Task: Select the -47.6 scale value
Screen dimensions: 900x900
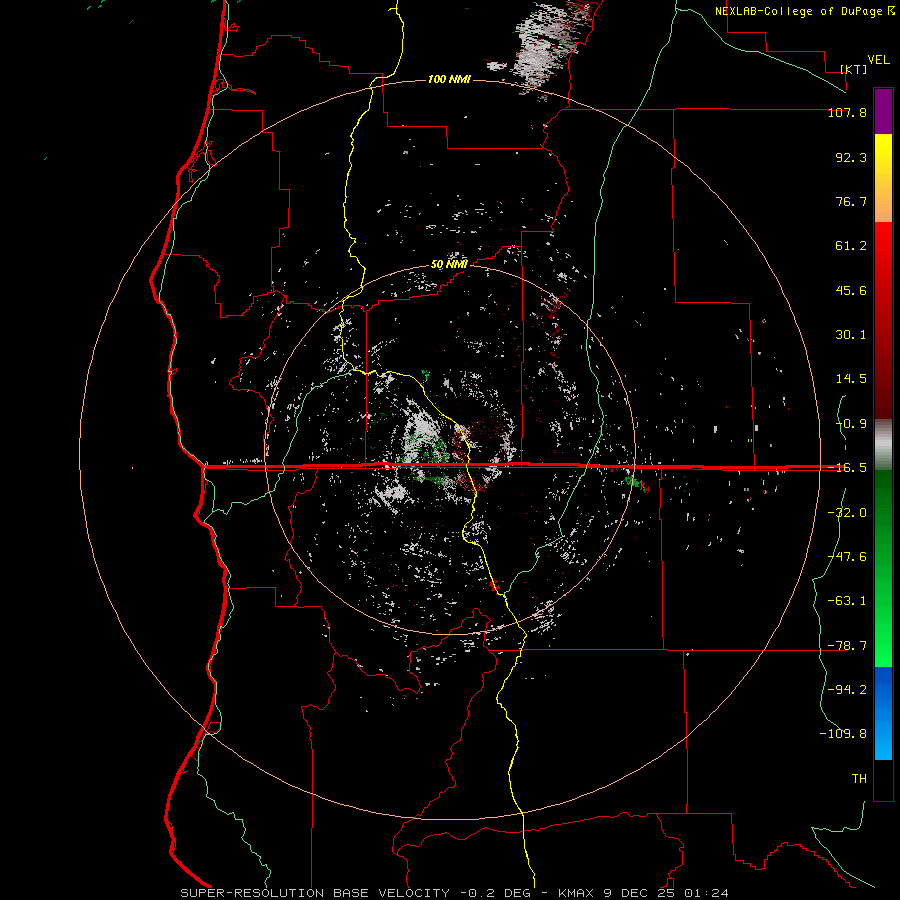Action: [847, 557]
